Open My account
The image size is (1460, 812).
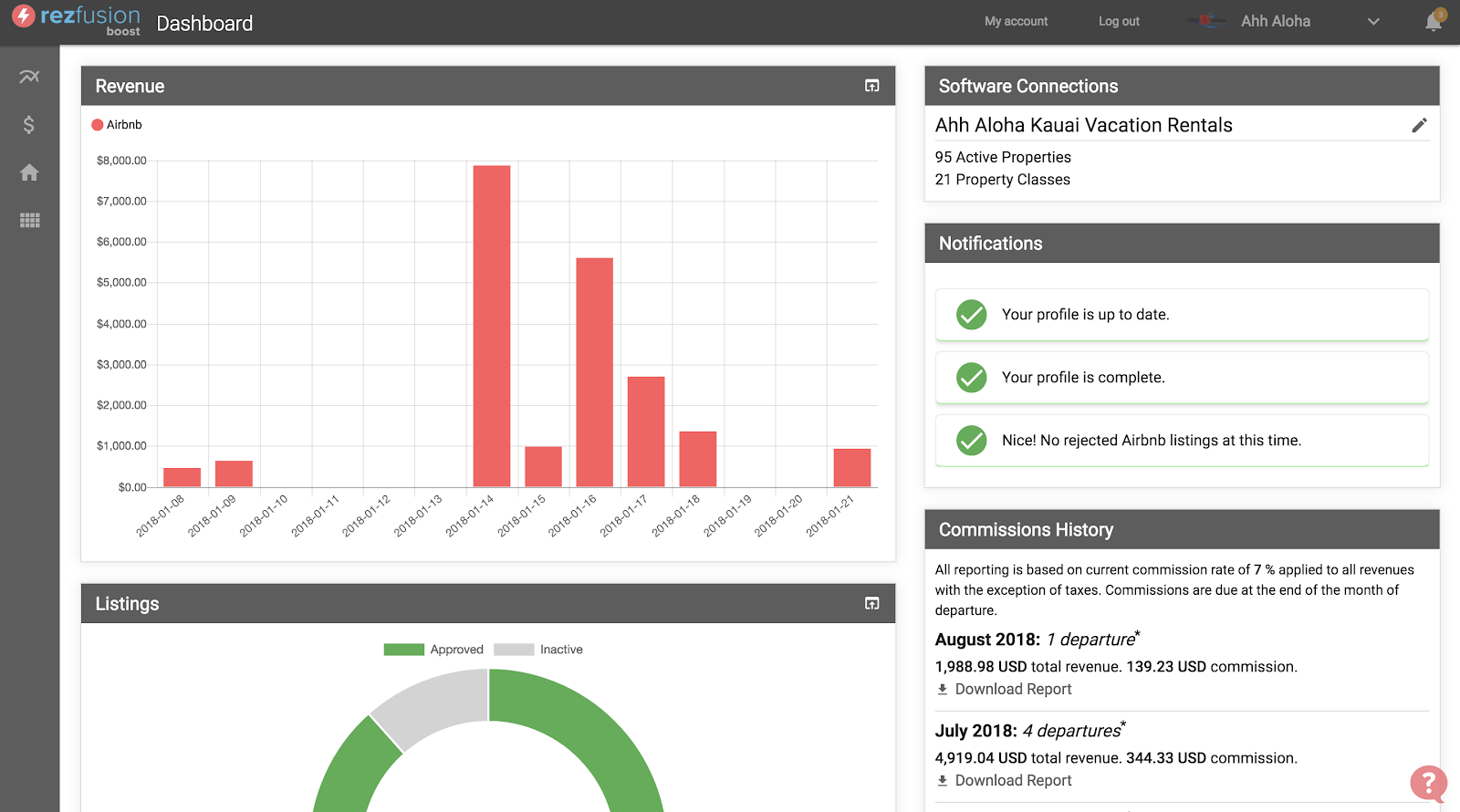1016,21
